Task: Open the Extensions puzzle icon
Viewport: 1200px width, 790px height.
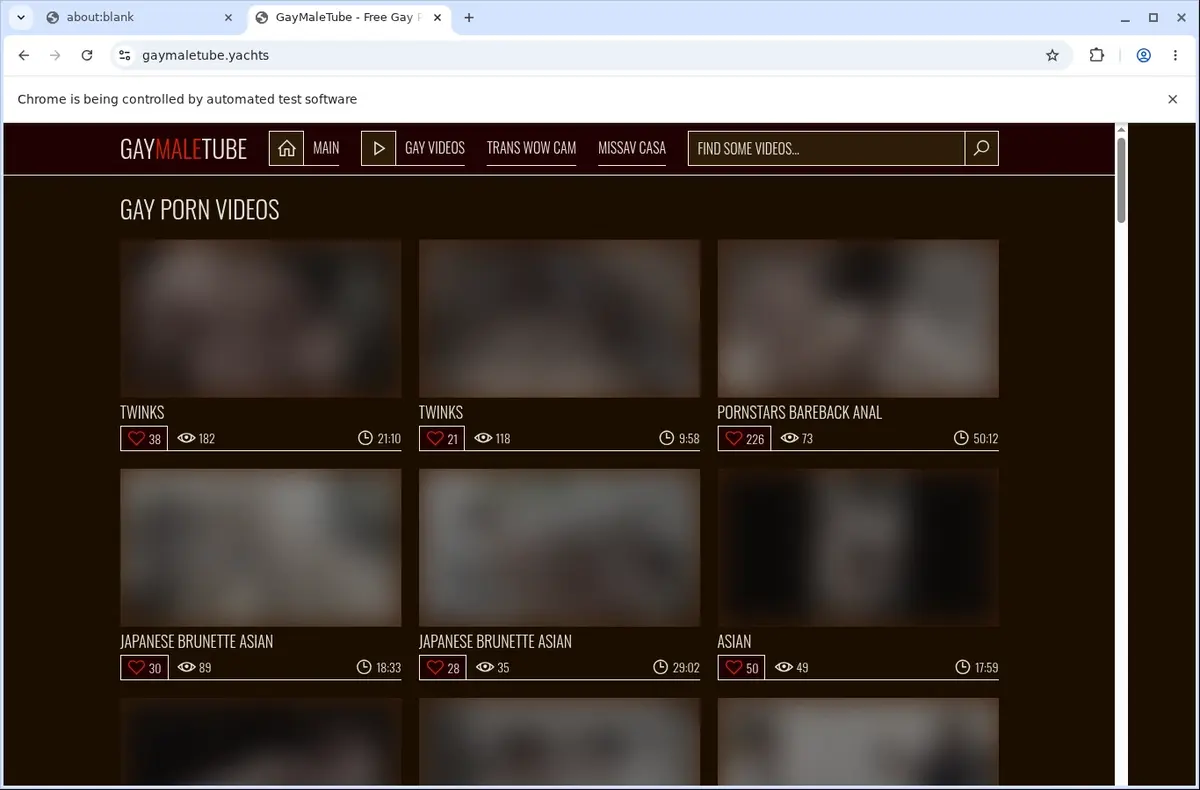Action: [x=1097, y=56]
